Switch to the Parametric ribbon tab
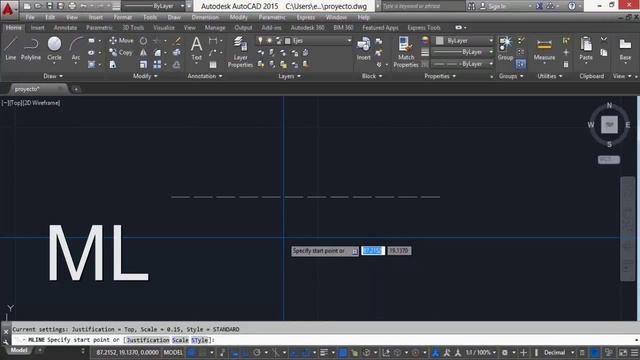The image size is (640, 360). point(99,28)
